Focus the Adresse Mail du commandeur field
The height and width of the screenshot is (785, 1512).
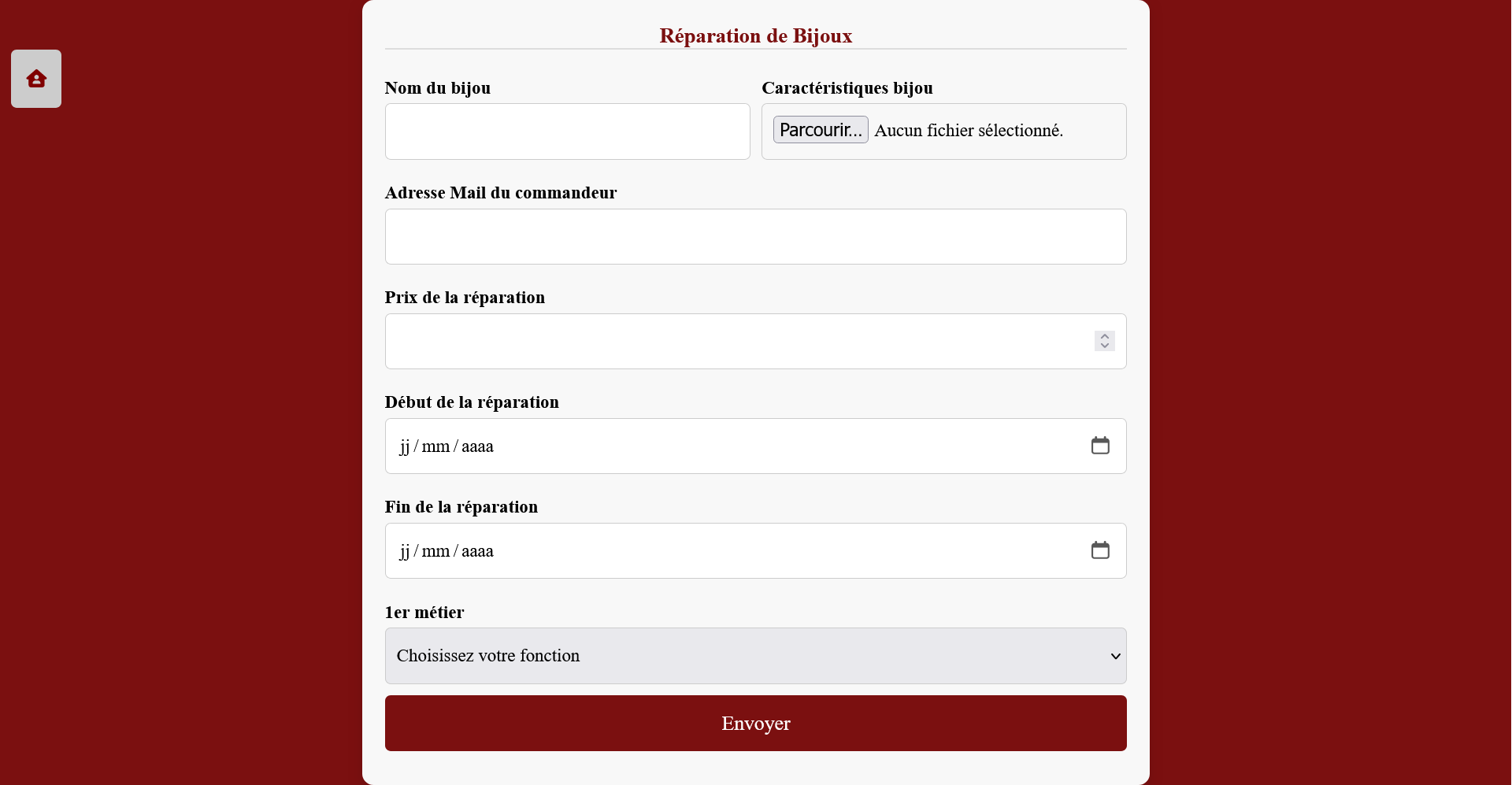(756, 236)
